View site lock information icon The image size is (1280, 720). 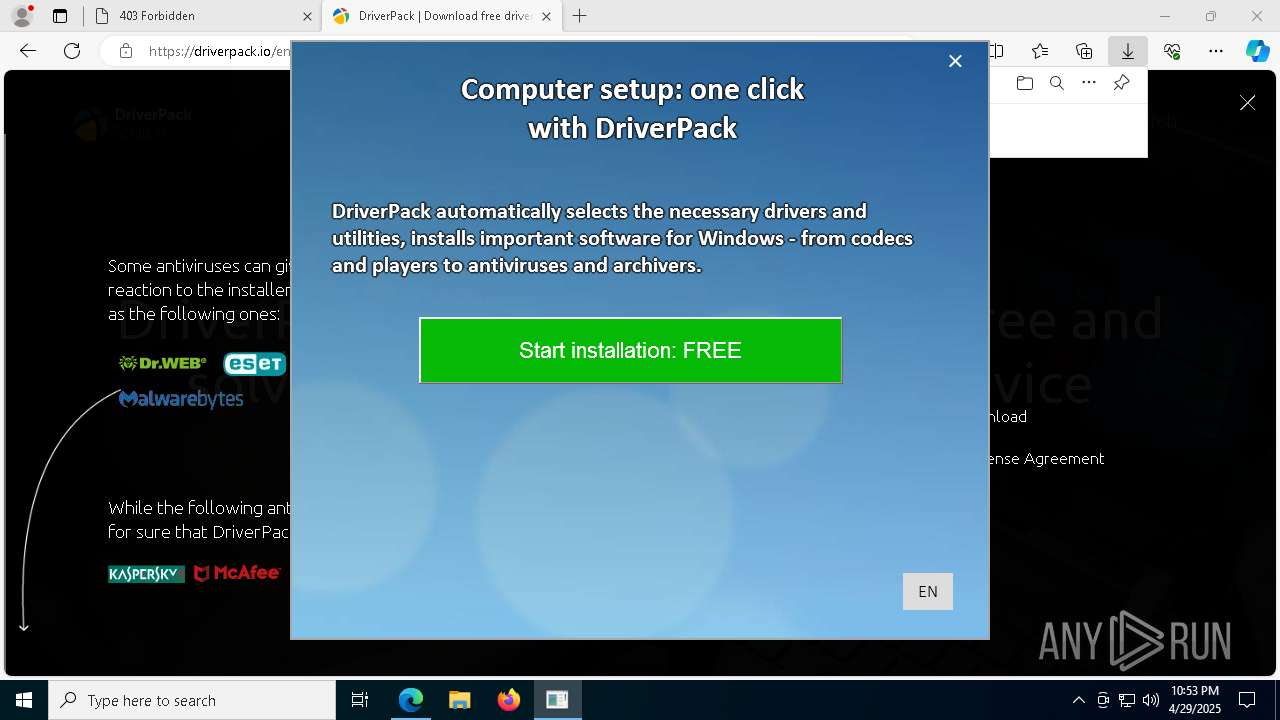[x=126, y=51]
